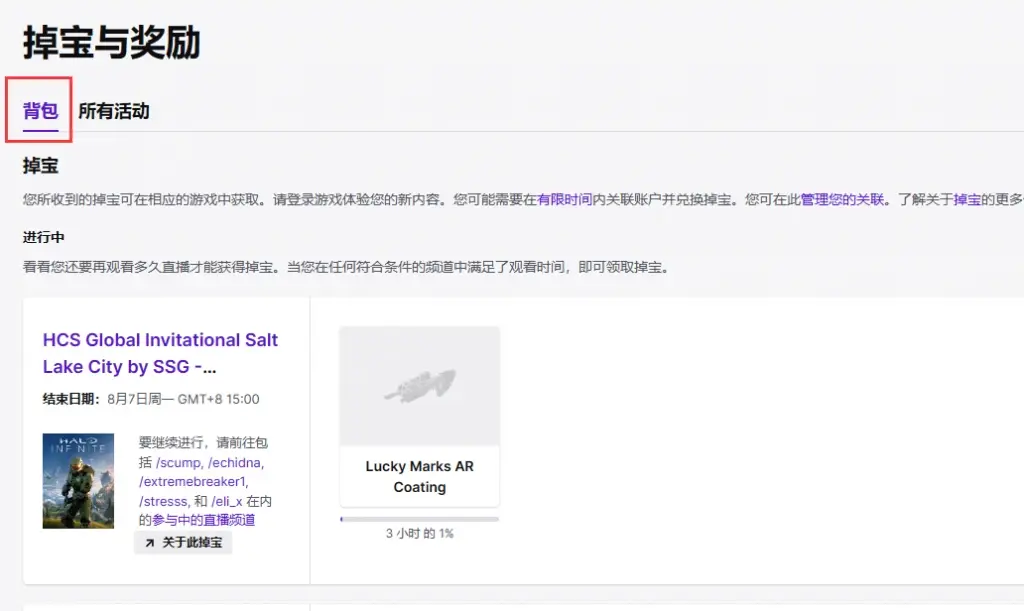Open the Halo Infinite game cover art
Viewport: 1024px width, 611px height.
(x=78, y=481)
